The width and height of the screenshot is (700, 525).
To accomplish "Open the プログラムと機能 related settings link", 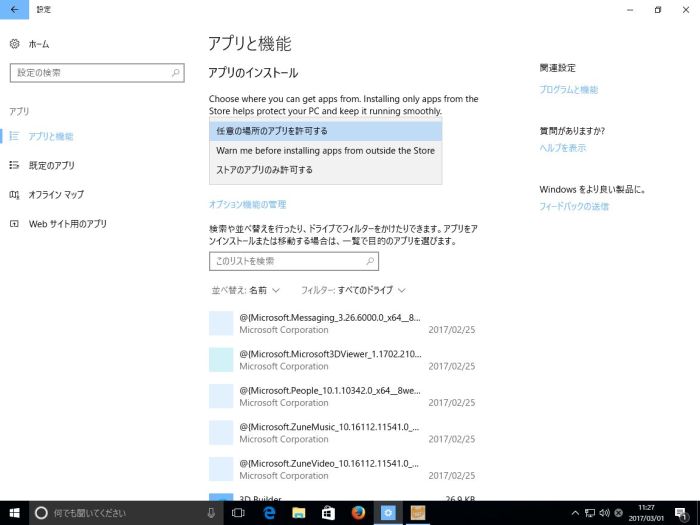I will pyautogui.click(x=568, y=89).
